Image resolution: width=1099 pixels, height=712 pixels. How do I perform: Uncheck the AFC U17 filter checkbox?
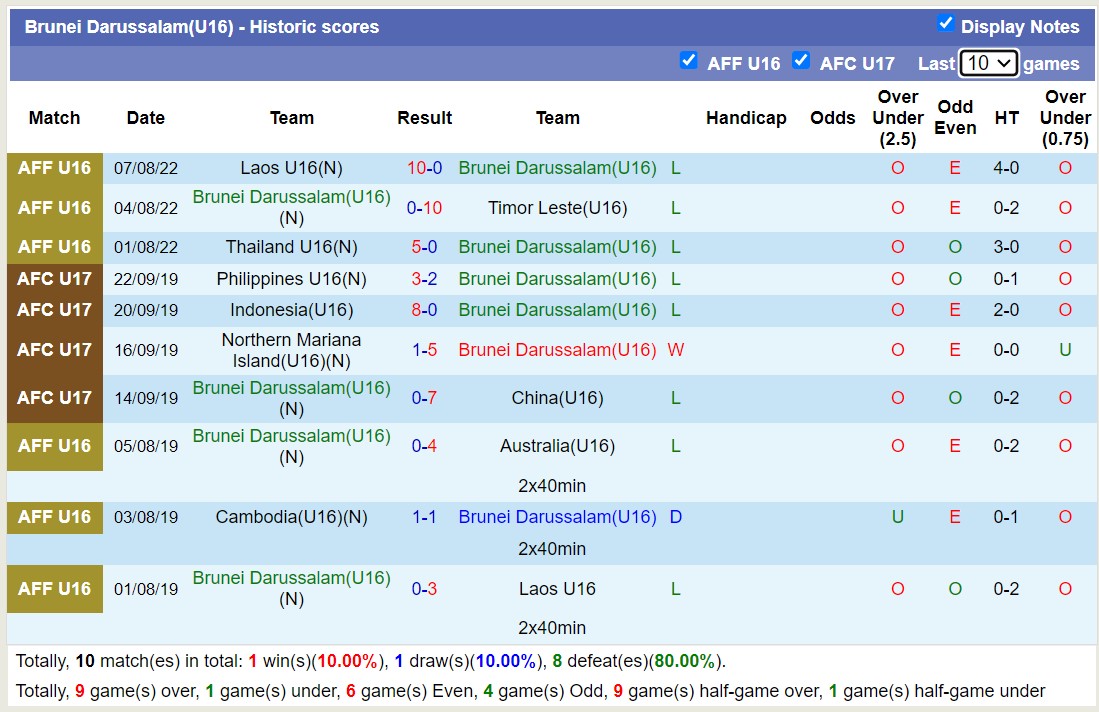801,60
